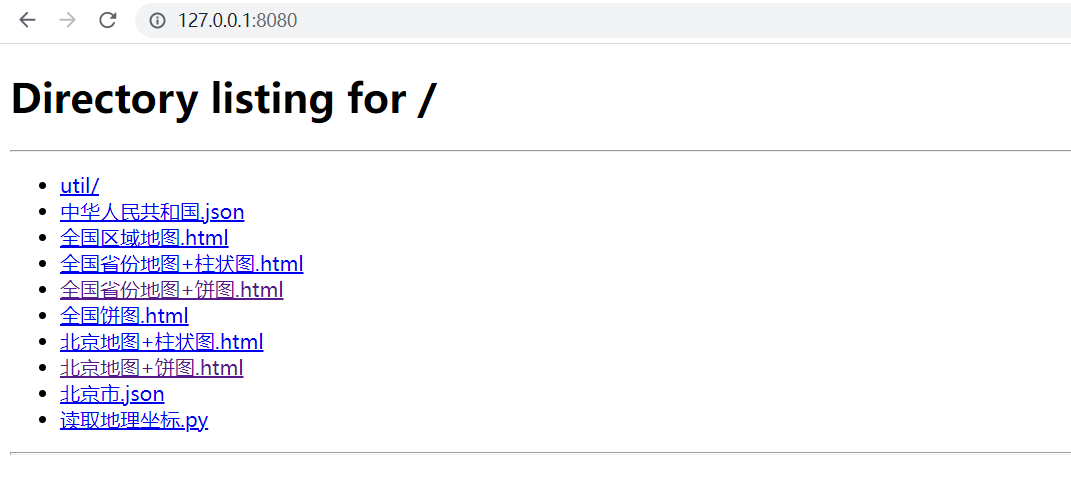The width and height of the screenshot is (1071, 487).
Task: Open 北京地图+柱状图.html link
Action: [162, 342]
